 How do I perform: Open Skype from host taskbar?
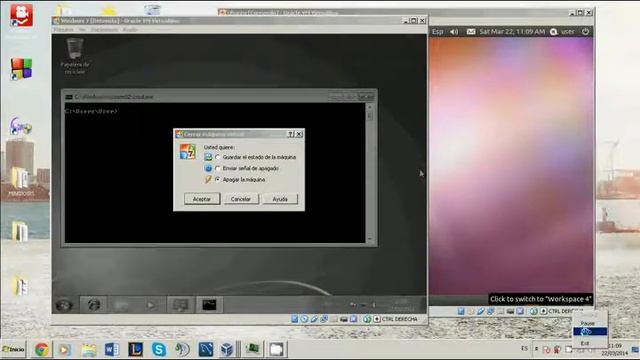(159, 349)
